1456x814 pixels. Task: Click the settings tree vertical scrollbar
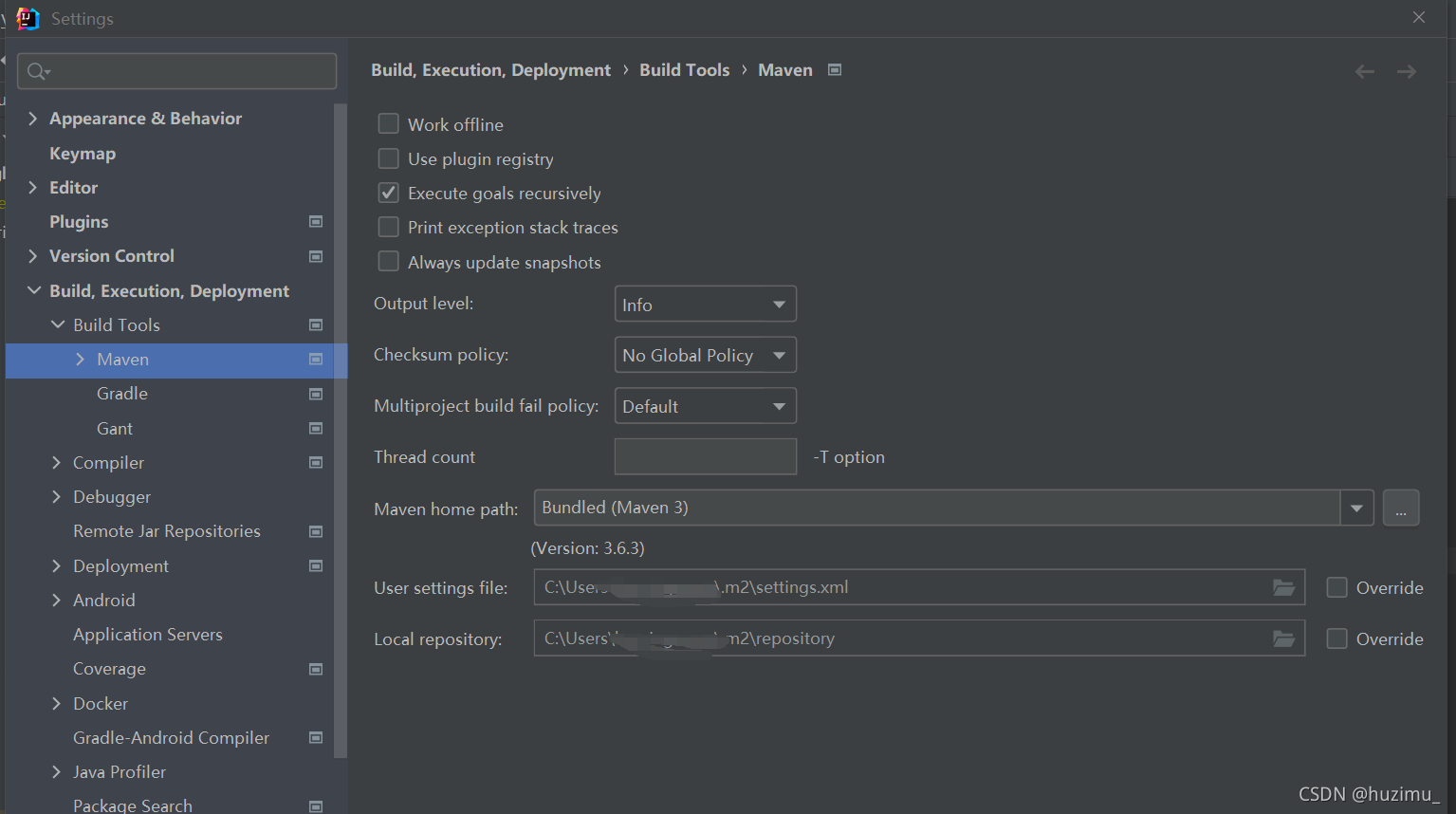click(341, 432)
